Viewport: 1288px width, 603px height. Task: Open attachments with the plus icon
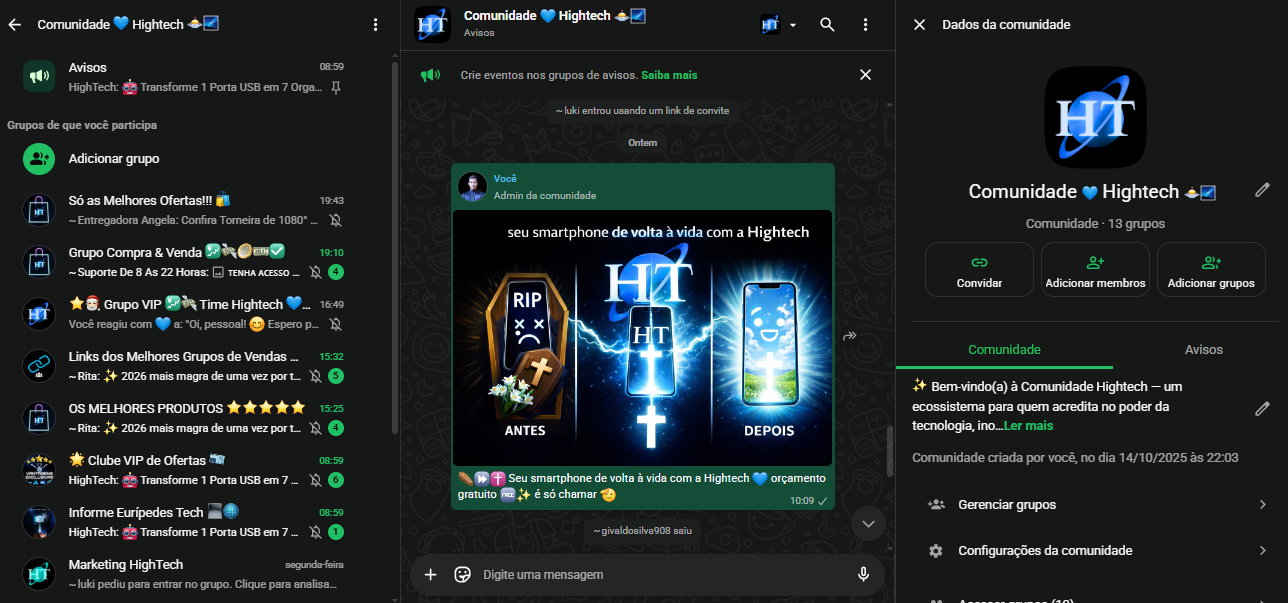tap(431, 574)
